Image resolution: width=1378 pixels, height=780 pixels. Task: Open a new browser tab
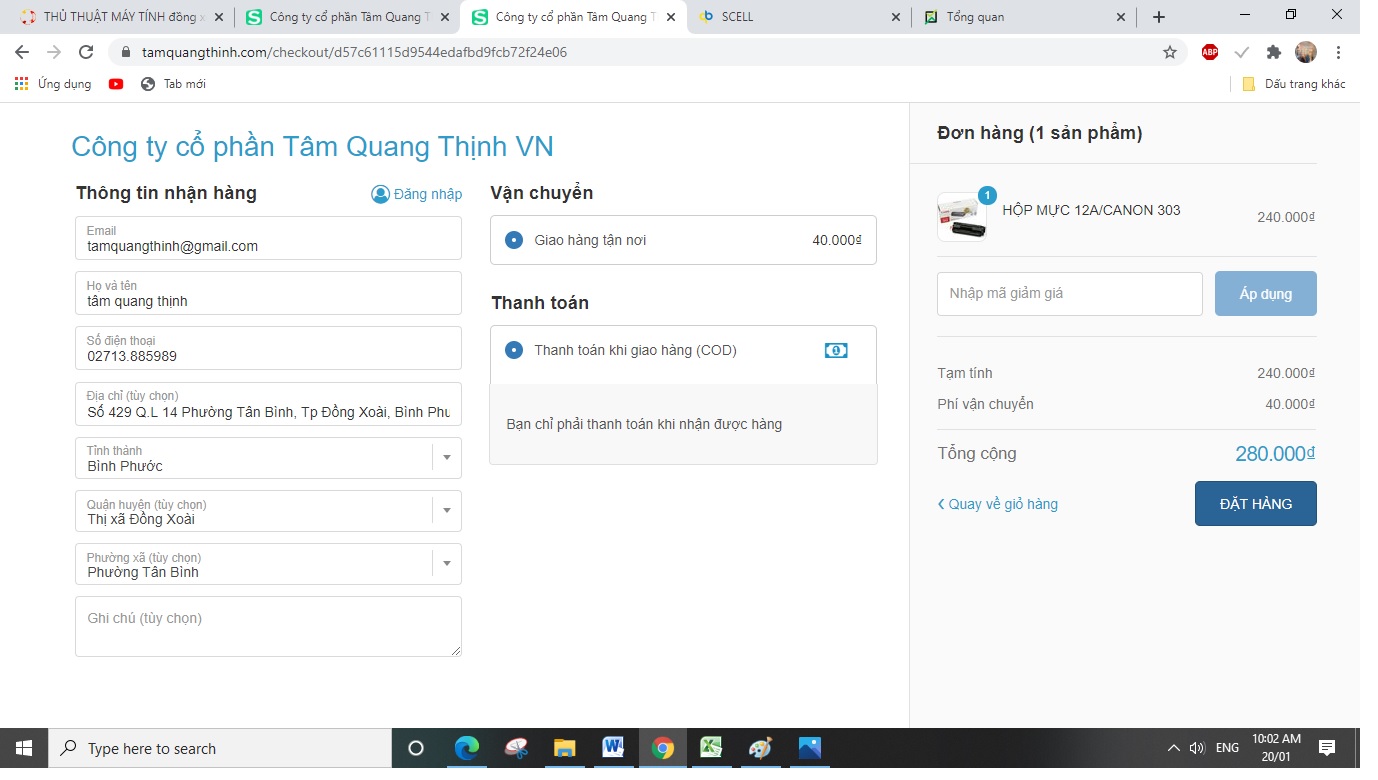click(1159, 17)
